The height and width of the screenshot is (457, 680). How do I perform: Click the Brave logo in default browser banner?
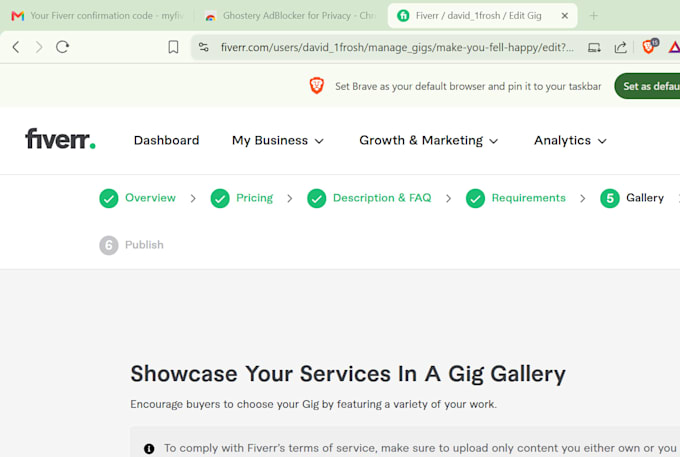317,86
